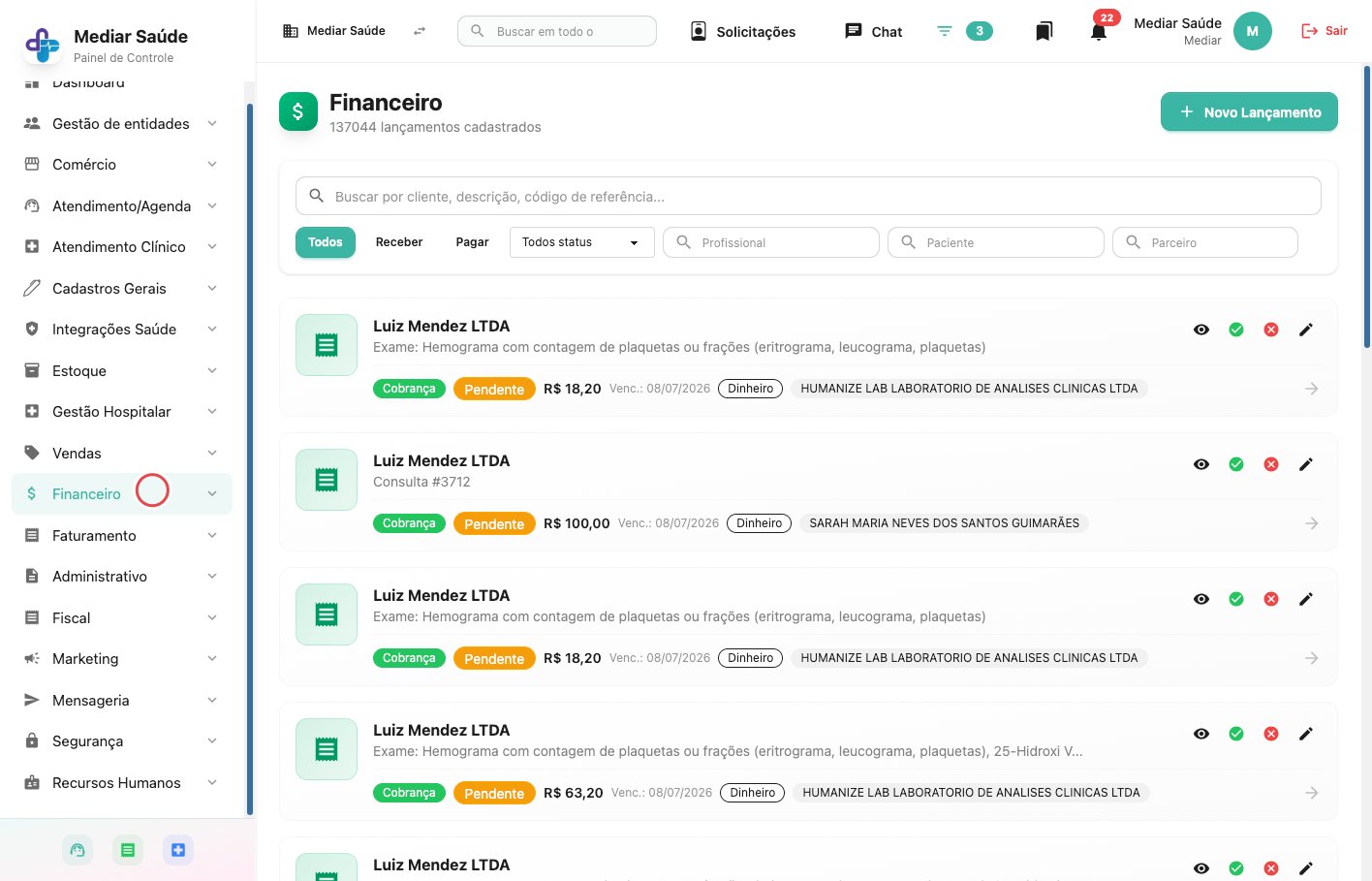This screenshot has height=881, width=1372.
Task: Expand Integrações Saúde menu
Action: 121,330
